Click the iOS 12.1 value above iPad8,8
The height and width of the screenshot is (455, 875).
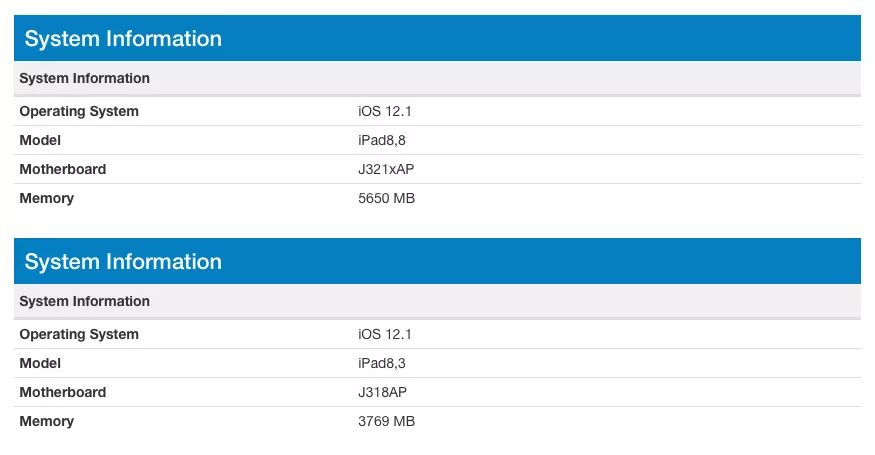coord(384,111)
